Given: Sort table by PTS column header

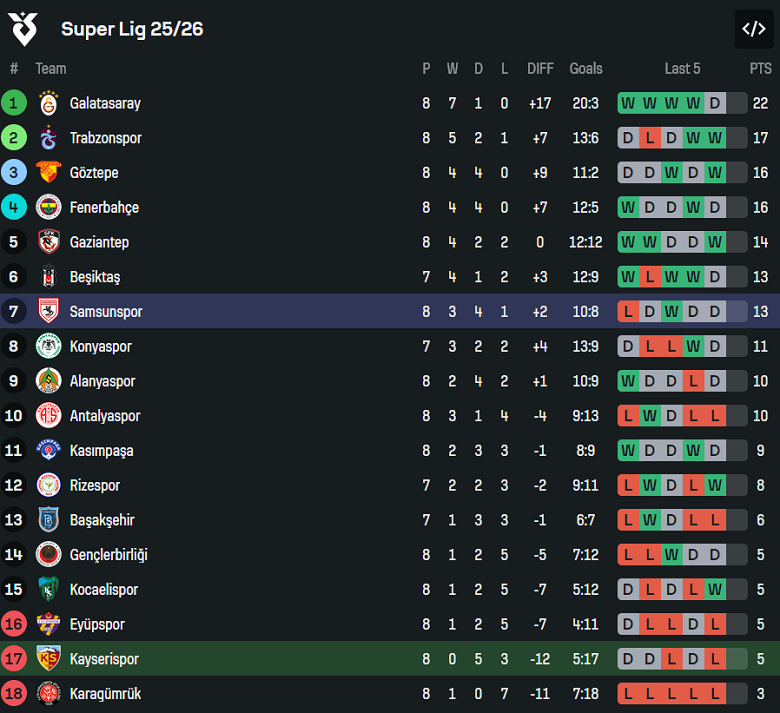Looking at the screenshot, I should [x=761, y=68].
